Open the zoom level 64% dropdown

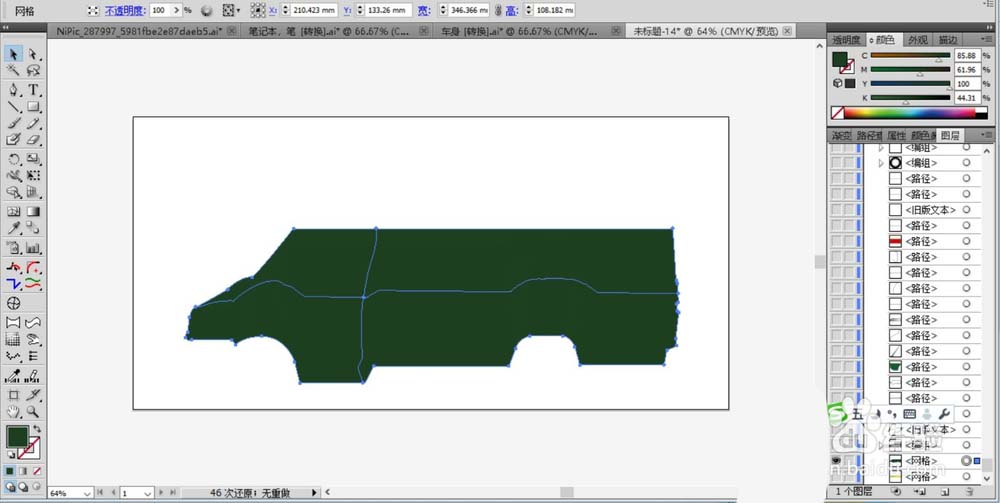pyautogui.click(x=86, y=493)
